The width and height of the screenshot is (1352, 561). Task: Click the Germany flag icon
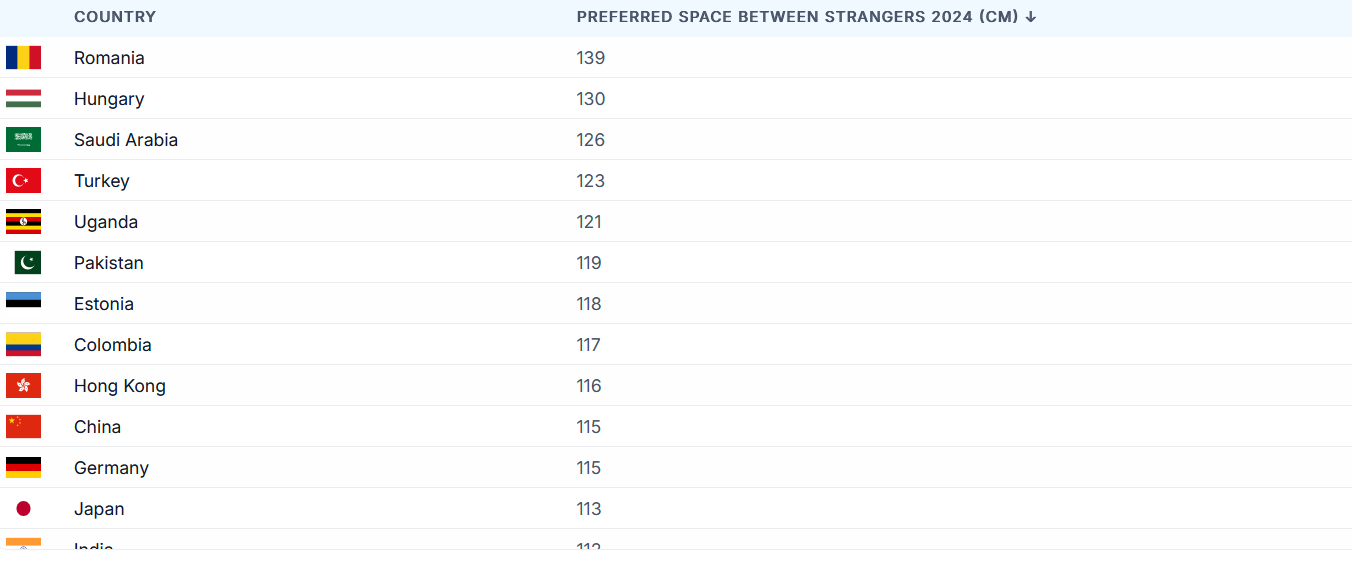[23, 468]
